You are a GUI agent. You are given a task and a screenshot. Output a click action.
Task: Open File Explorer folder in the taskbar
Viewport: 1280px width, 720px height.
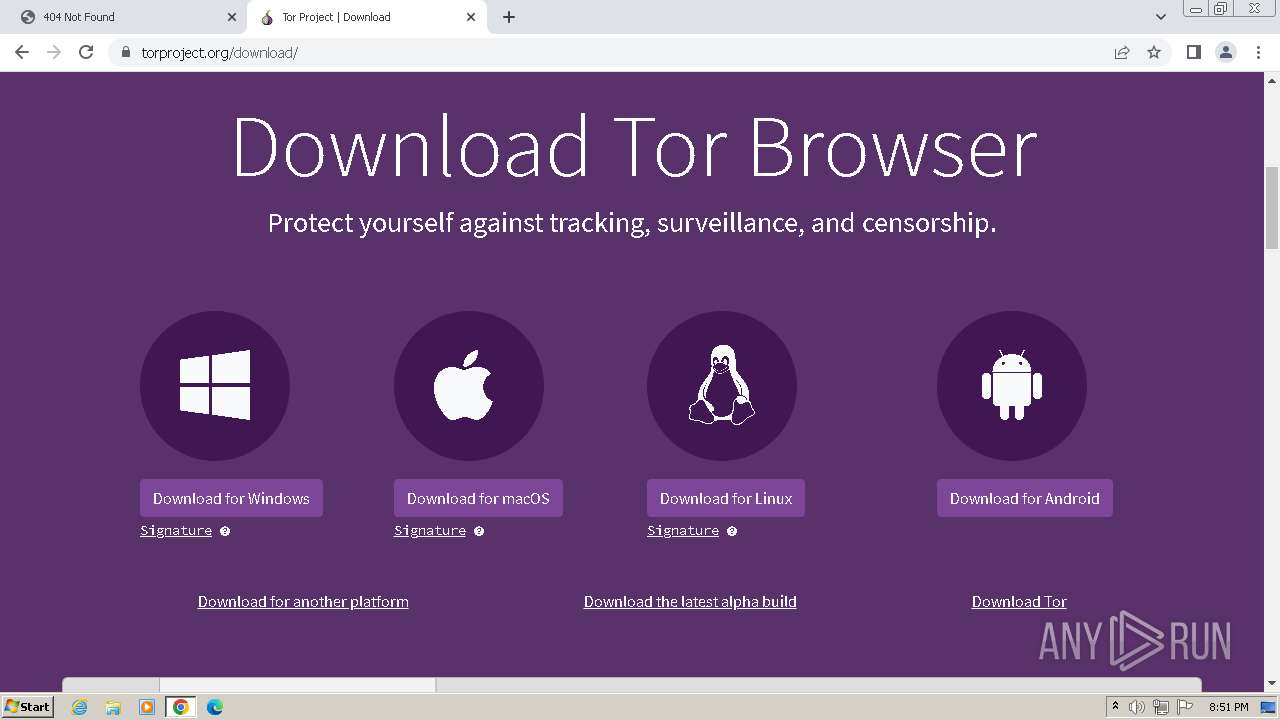pyautogui.click(x=113, y=707)
